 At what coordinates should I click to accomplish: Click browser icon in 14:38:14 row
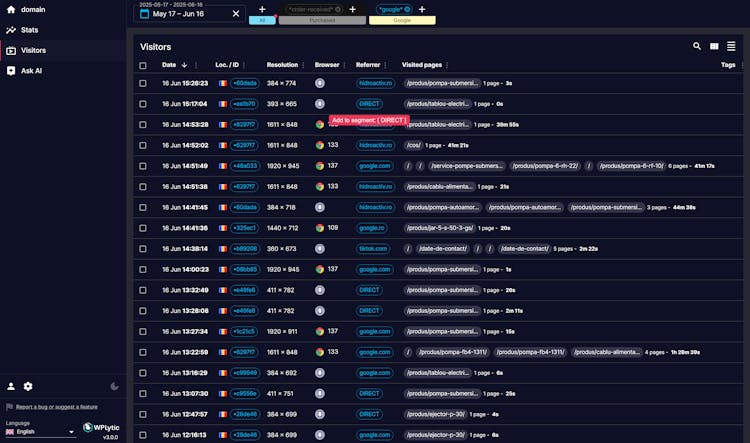coord(320,249)
